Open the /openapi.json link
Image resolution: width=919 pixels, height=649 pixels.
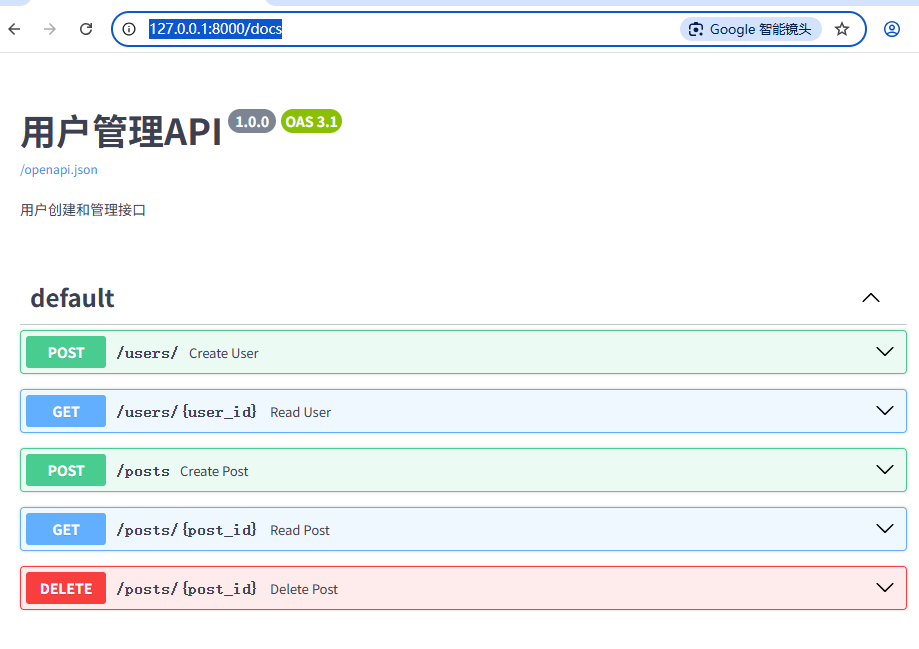click(x=57, y=170)
